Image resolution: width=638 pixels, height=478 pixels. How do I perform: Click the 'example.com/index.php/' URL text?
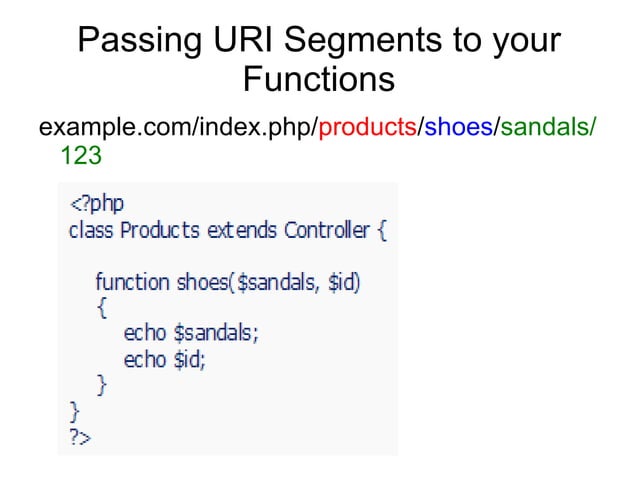click(x=178, y=127)
